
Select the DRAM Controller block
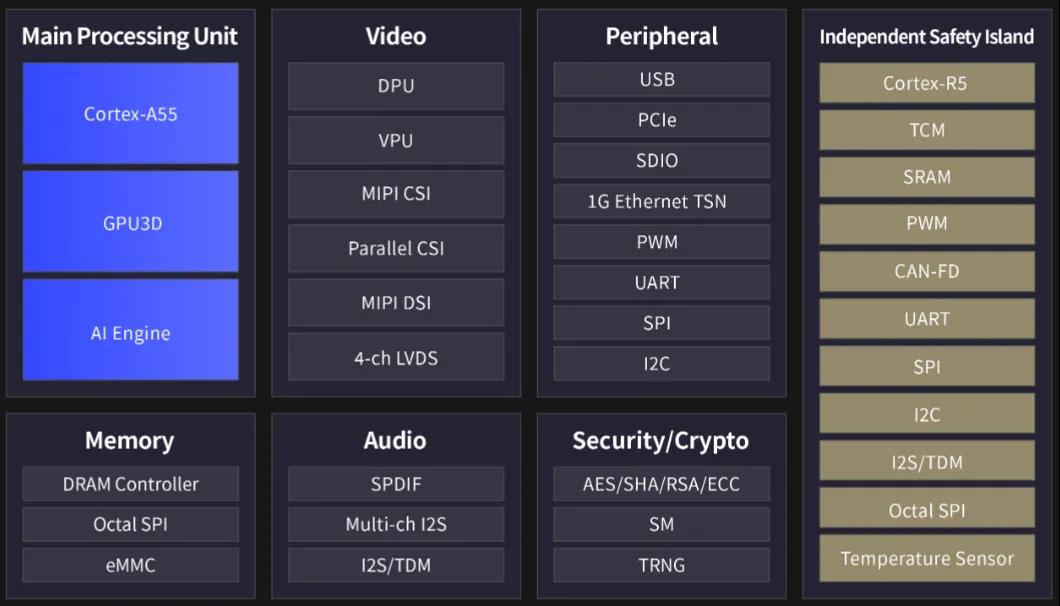tap(130, 484)
